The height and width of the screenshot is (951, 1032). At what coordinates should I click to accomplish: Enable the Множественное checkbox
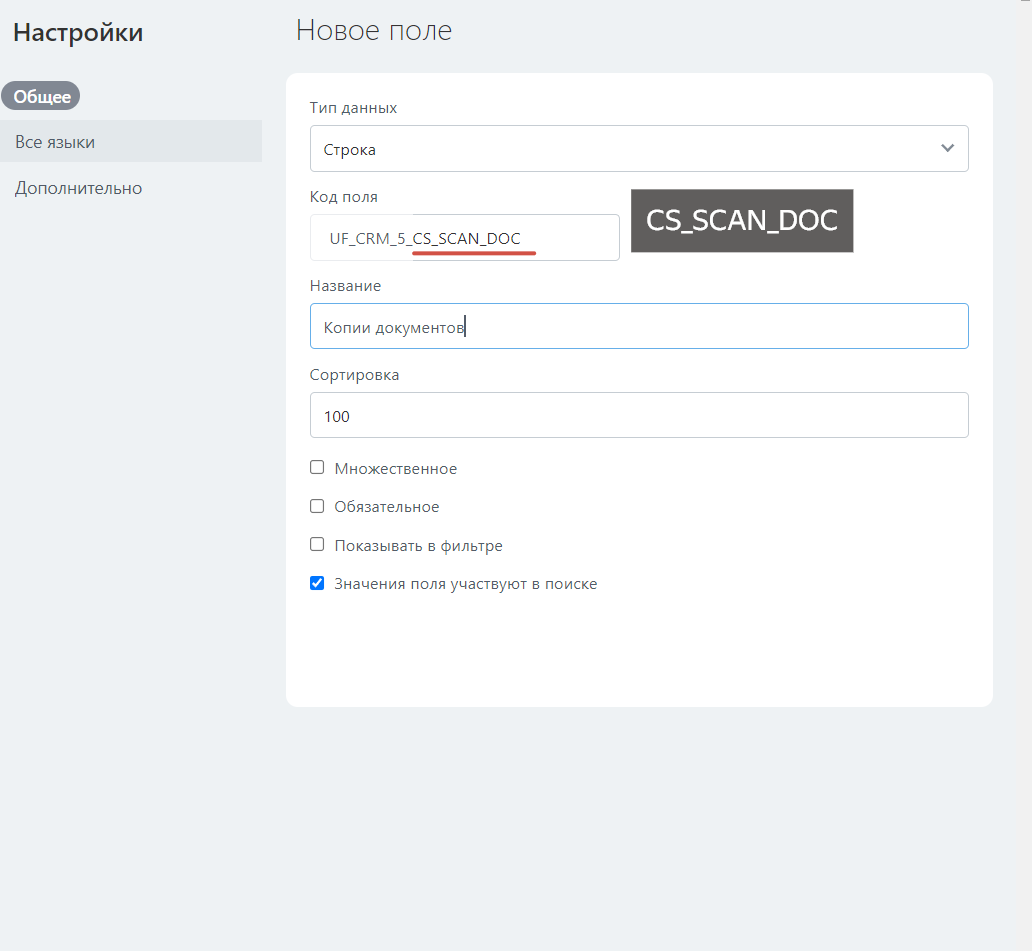(x=317, y=468)
